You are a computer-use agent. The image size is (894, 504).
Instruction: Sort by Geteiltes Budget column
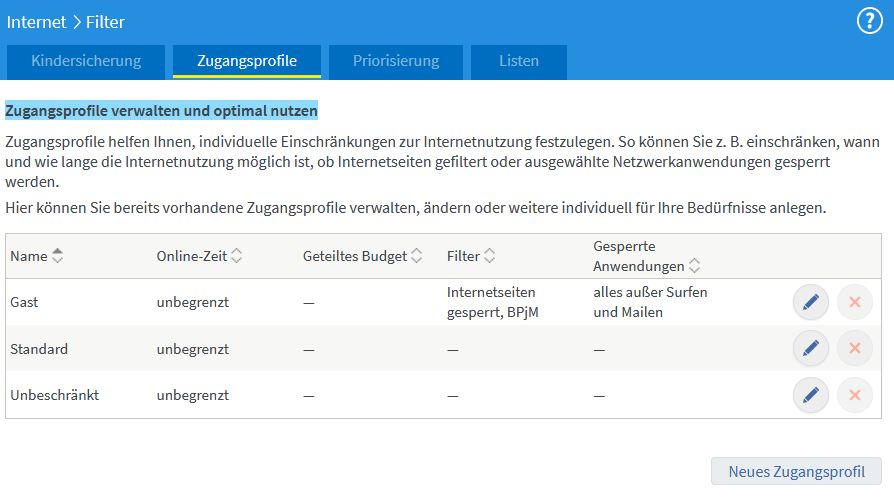coord(416,256)
